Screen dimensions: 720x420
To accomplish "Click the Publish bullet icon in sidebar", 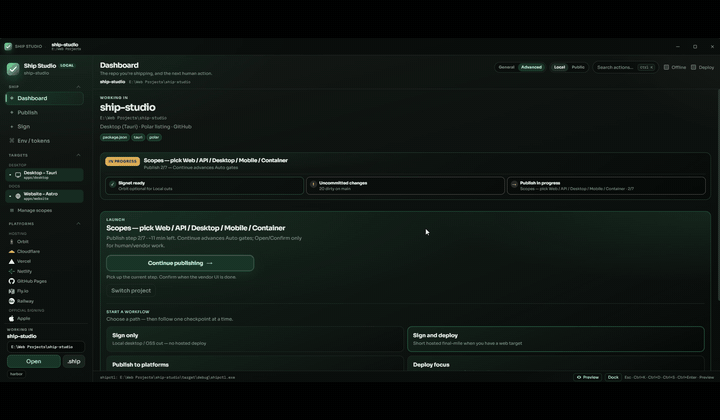I will (x=11, y=112).
